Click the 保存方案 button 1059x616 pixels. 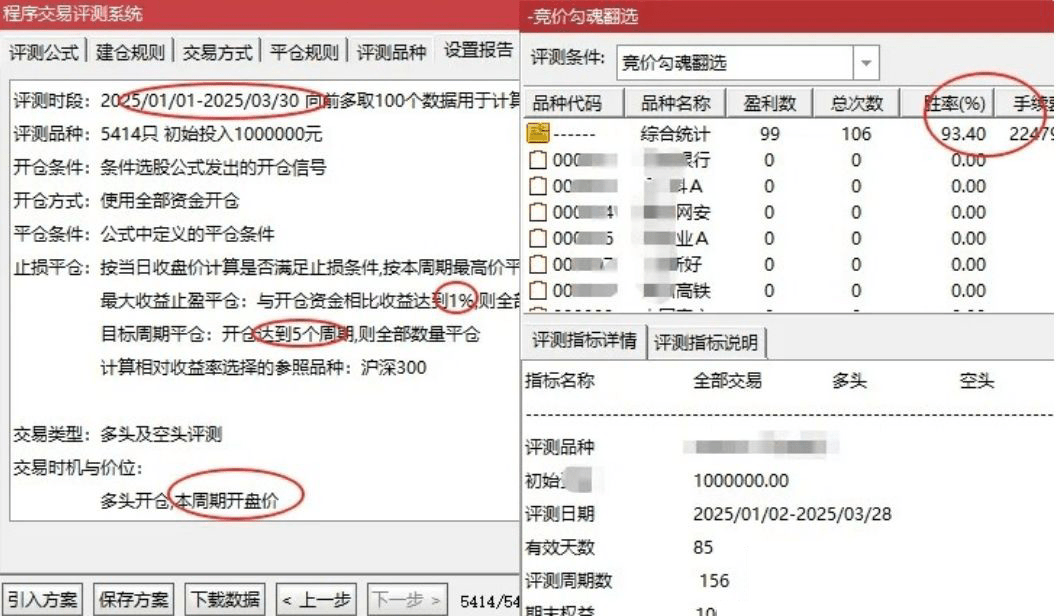click(x=134, y=599)
